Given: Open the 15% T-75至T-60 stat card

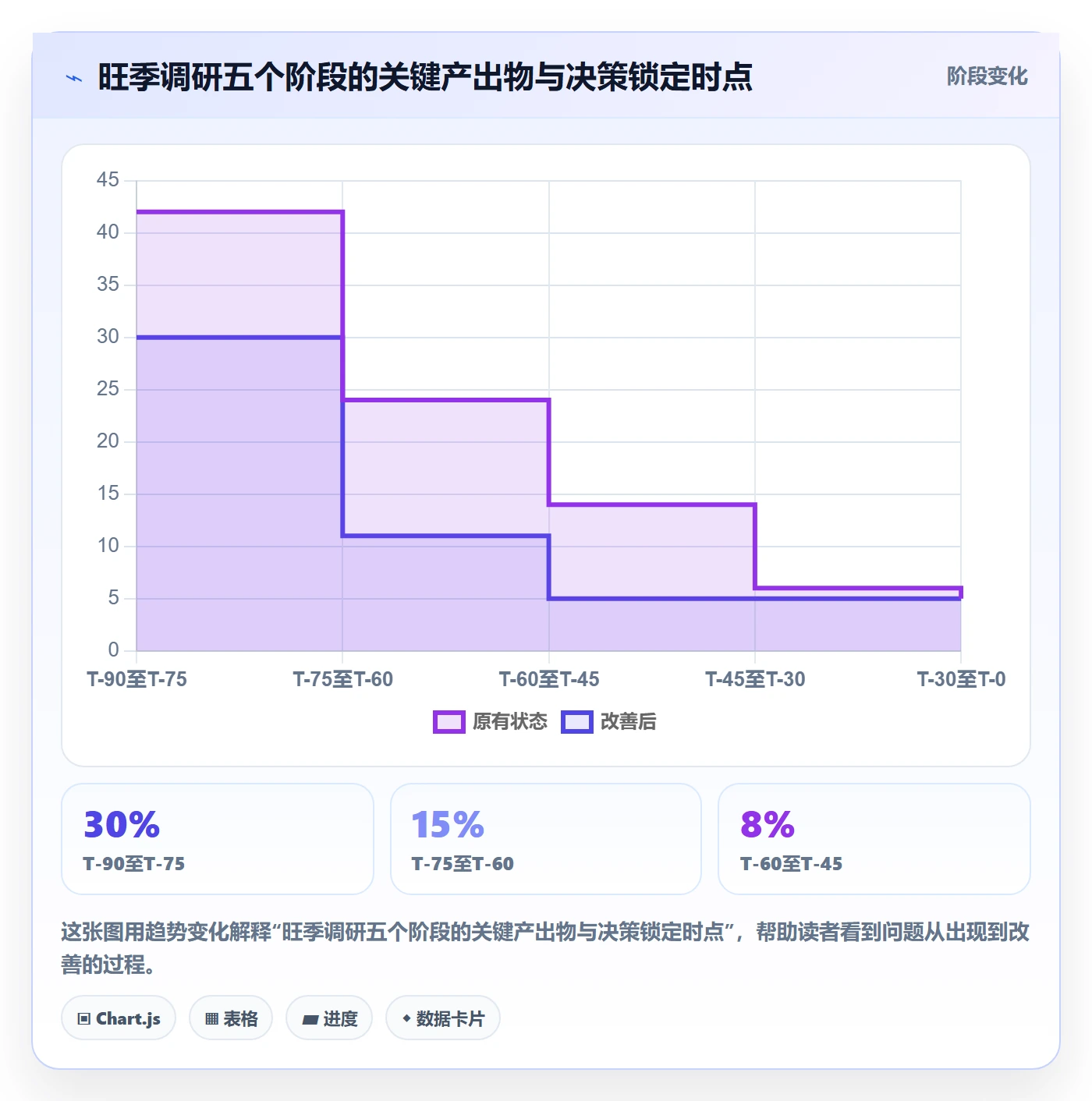Looking at the screenshot, I should 546,839.
